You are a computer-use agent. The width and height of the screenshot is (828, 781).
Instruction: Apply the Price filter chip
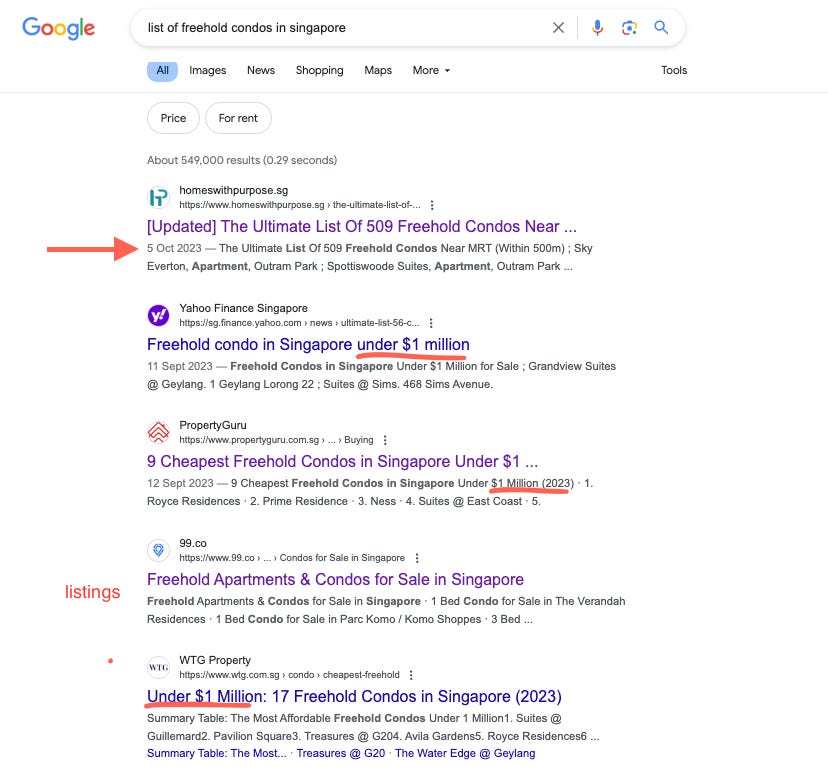click(173, 118)
